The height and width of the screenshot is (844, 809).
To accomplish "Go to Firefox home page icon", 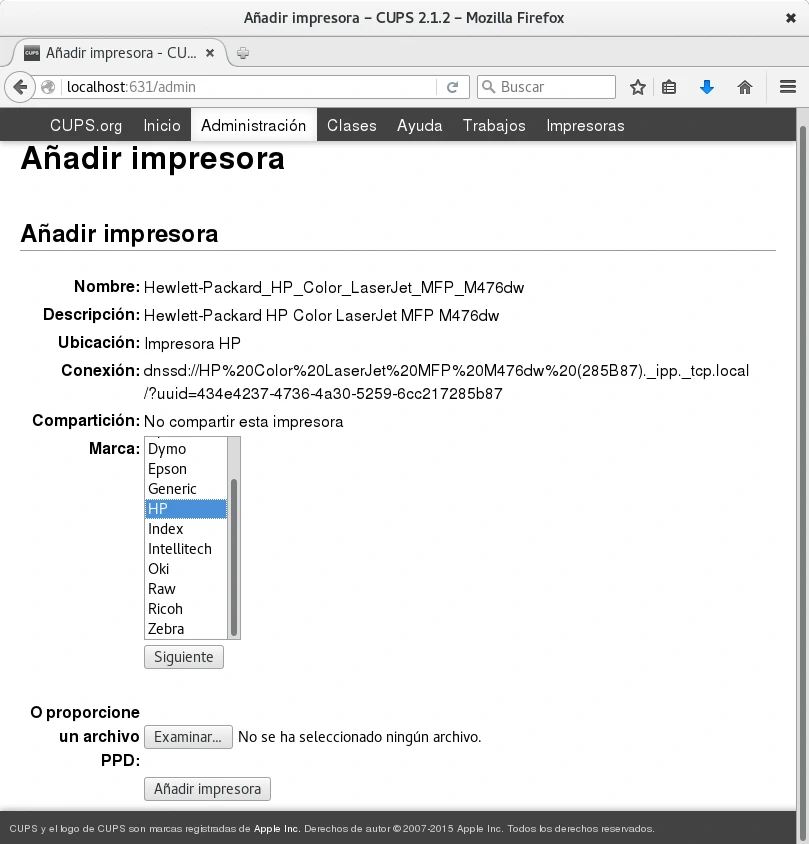I will tap(745, 87).
